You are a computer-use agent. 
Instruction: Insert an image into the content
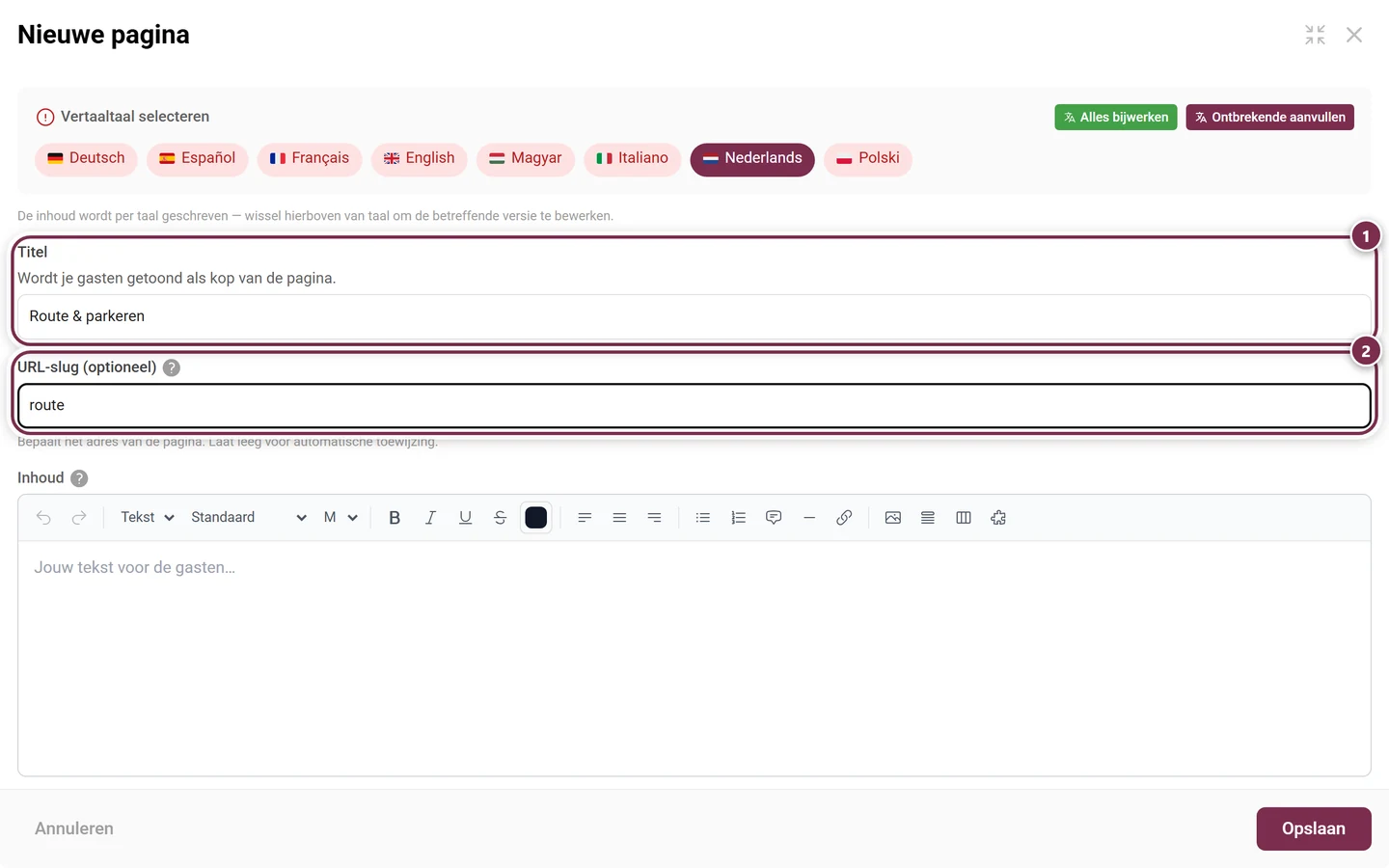(893, 518)
